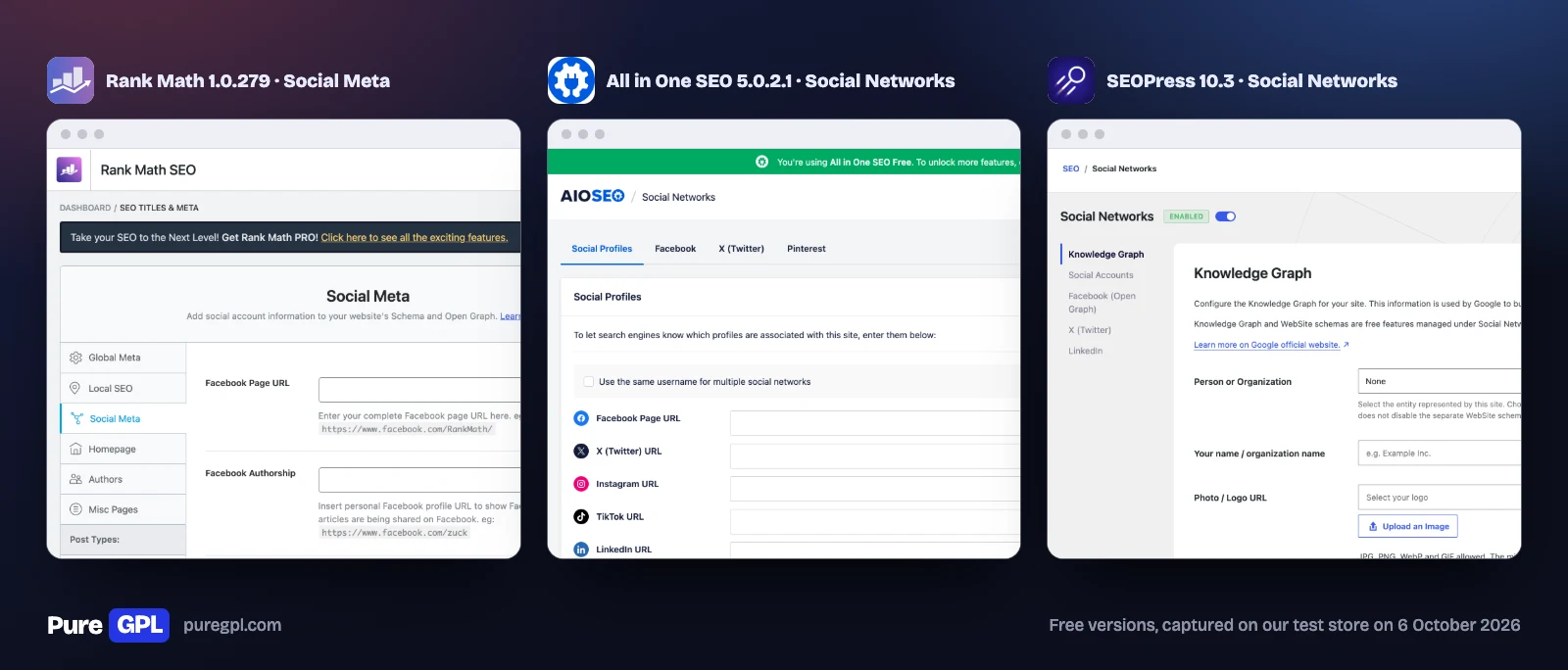
Task: Click the 'puregpl.com' text in the footer
Action: [232, 625]
